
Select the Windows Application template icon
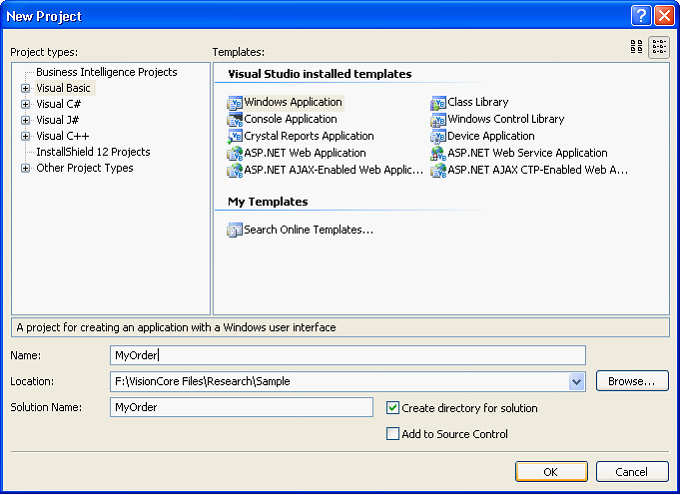point(235,103)
